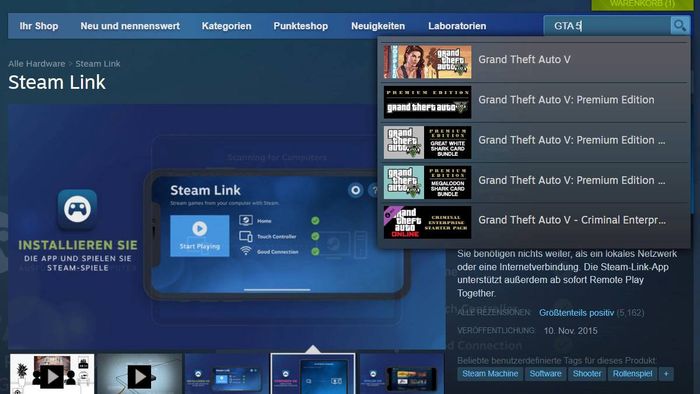Image resolution: width=700 pixels, height=394 pixels.
Task: Select the highlighted fourth screenshot thumbnail
Action: point(313,374)
